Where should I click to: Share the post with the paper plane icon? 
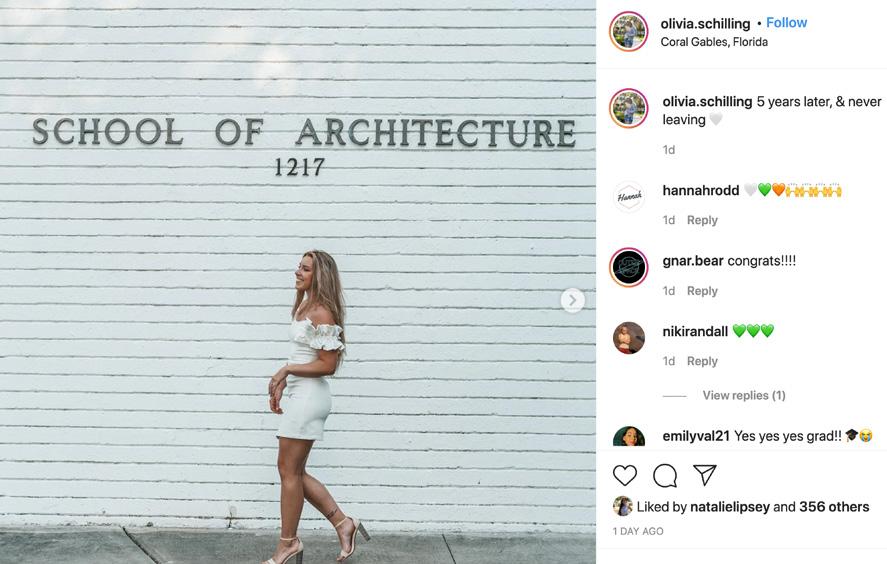705,475
